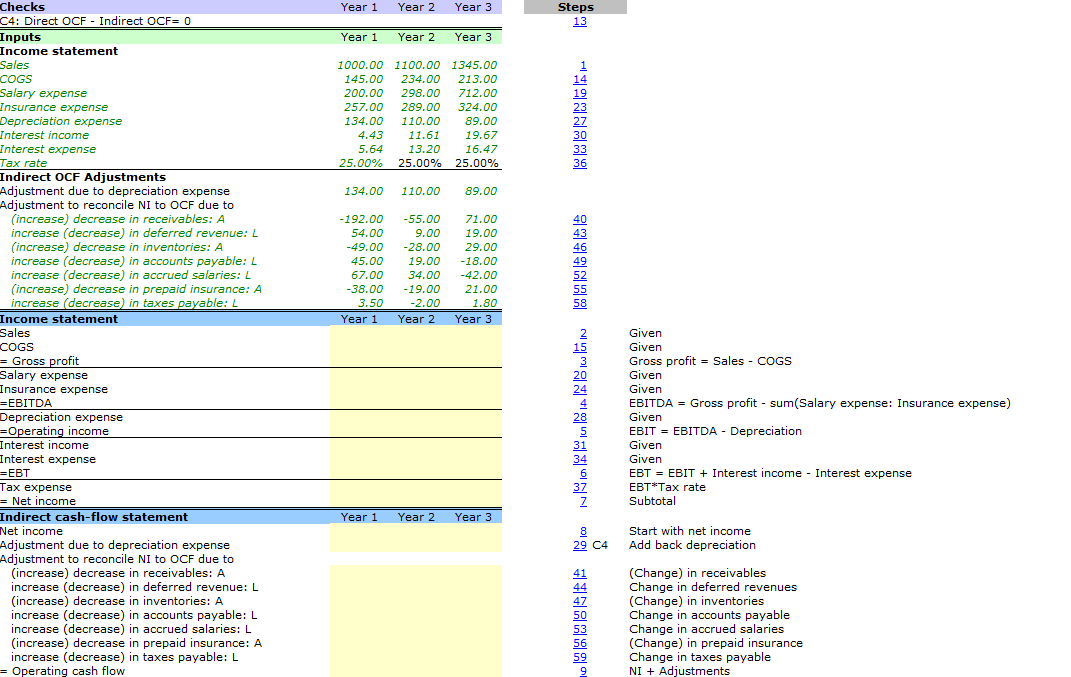Viewport: 1071px width, 677px height.
Task: Click step 29 link marked C4
Action: (580, 545)
